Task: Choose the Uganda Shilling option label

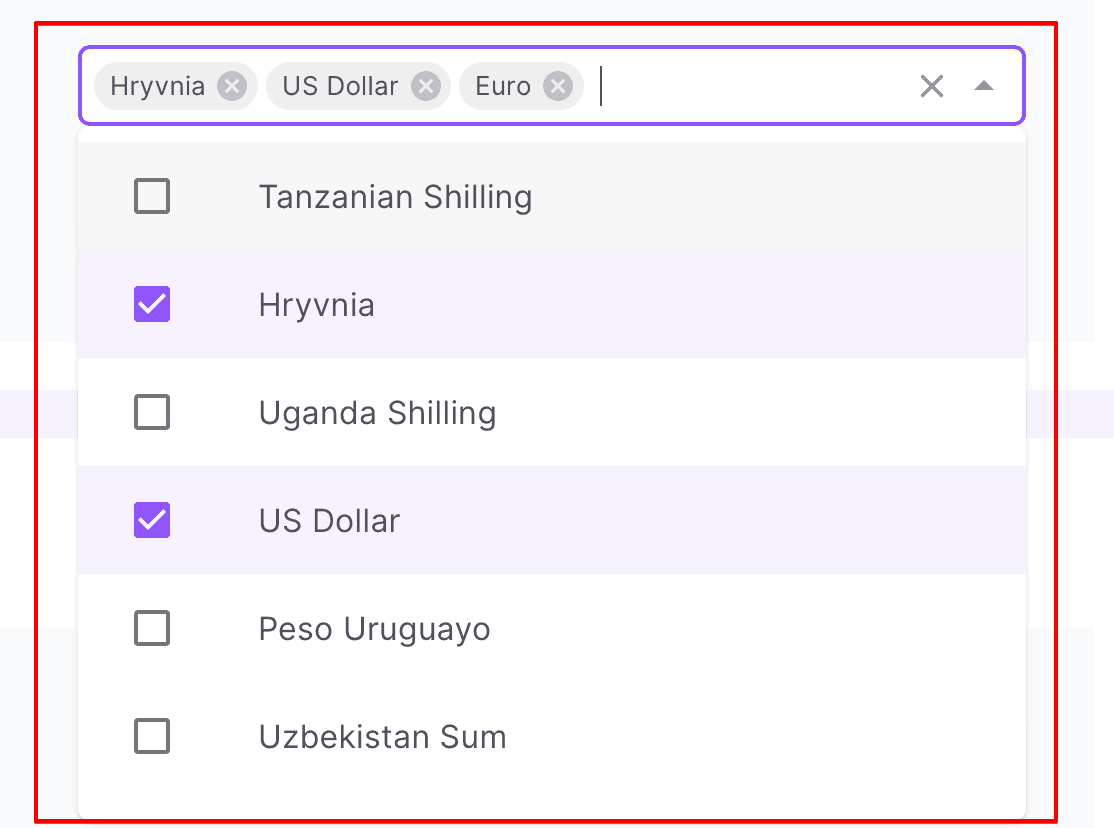Action: click(377, 413)
